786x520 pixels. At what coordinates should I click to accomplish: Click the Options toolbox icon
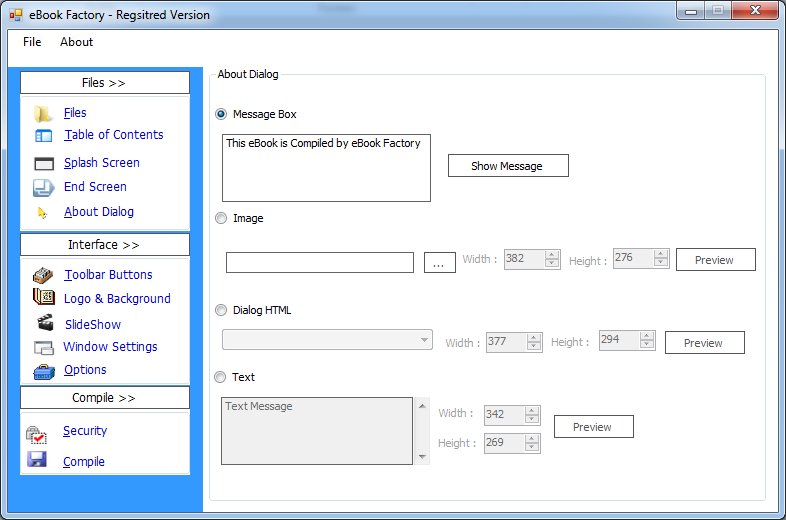click(x=44, y=372)
